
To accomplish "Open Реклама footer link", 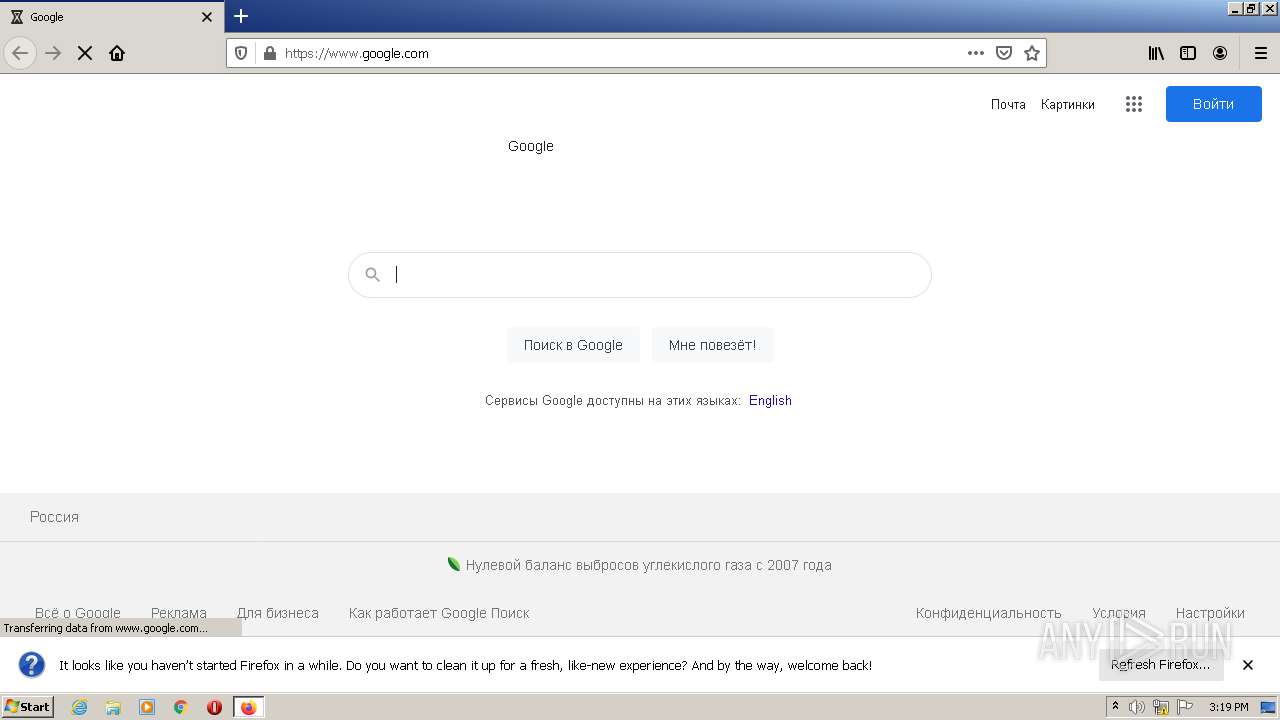I will click(179, 613).
